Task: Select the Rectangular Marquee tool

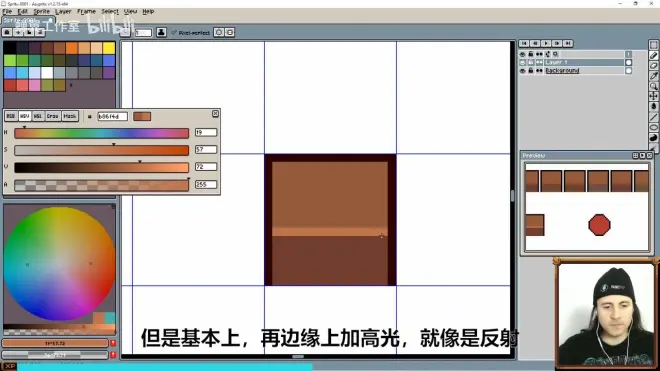Action: click(x=653, y=45)
